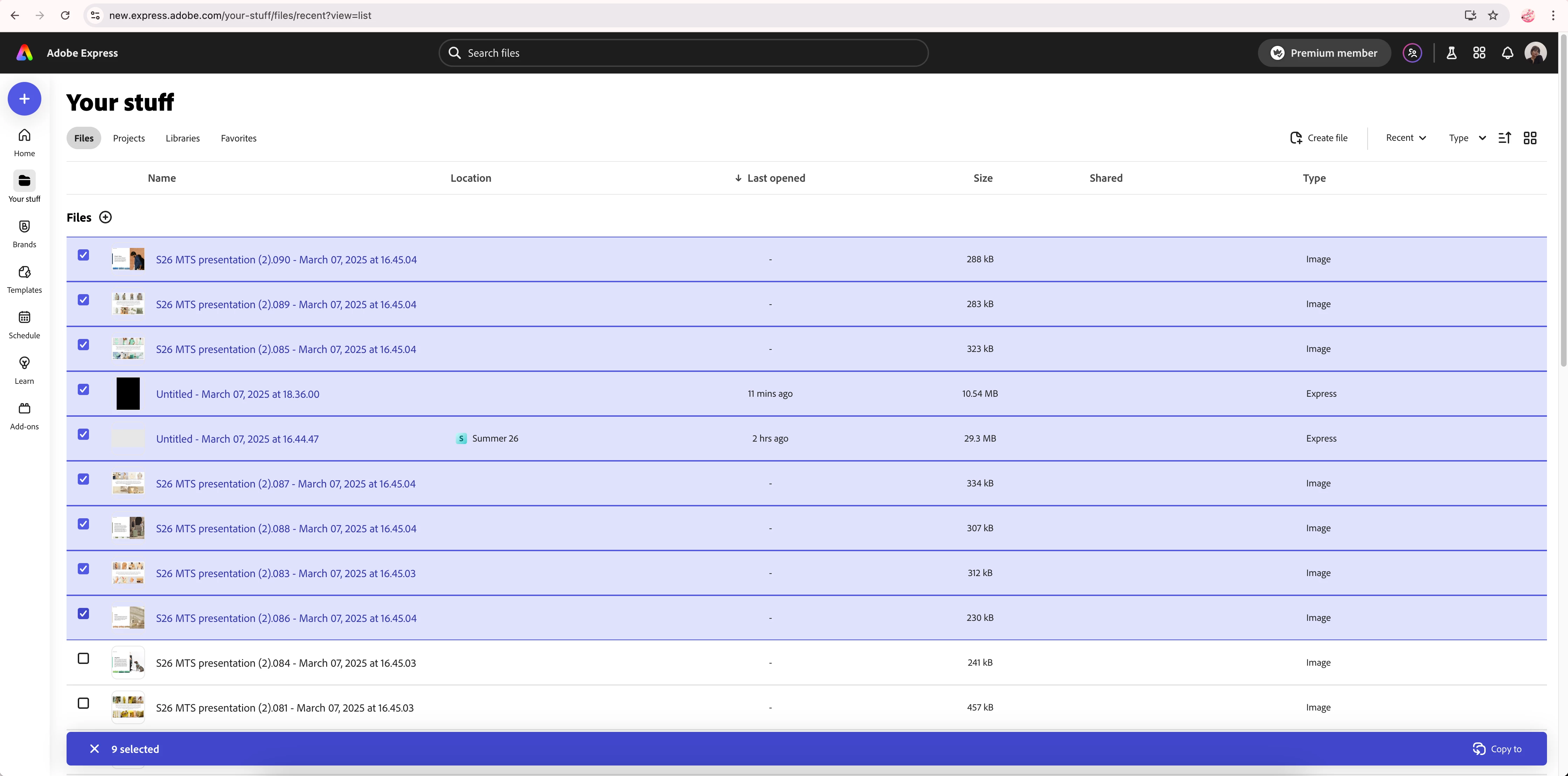The height and width of the screenshot is (776, 1568).
Task: Toggle sort order icon
Action: (x=1504, y=138)
